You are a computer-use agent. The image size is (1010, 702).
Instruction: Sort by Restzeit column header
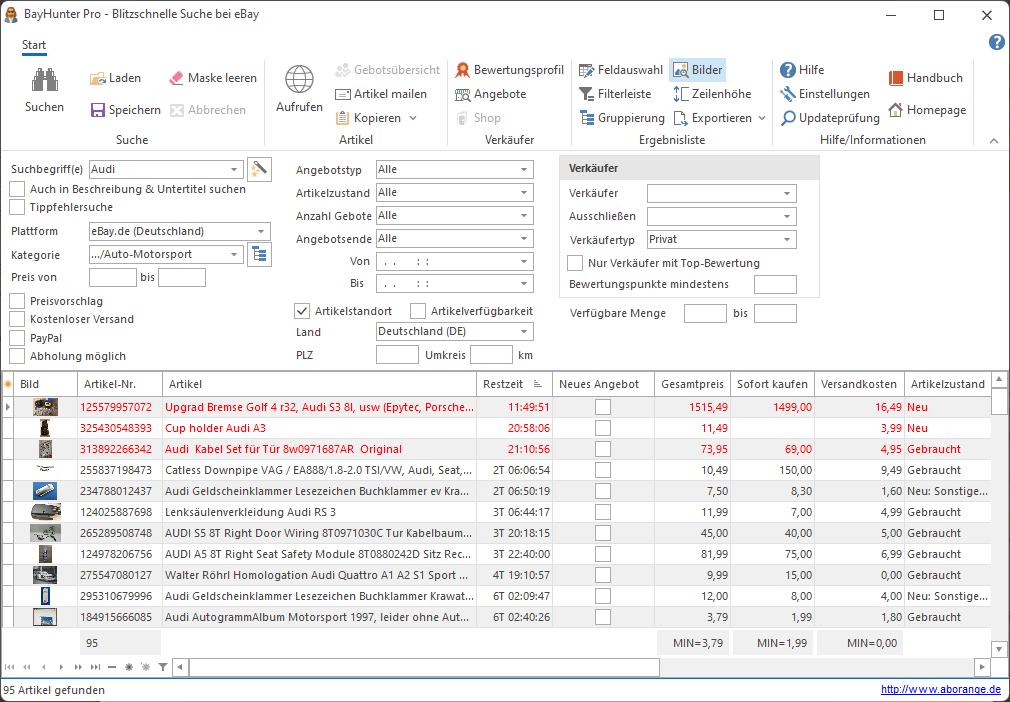[x=514, y=384]
